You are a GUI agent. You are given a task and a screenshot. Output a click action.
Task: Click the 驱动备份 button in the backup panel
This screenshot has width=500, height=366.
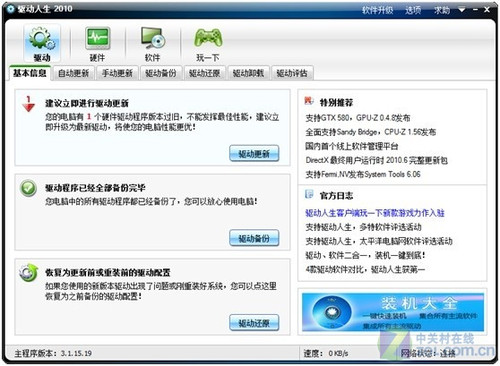coord(254,238)
